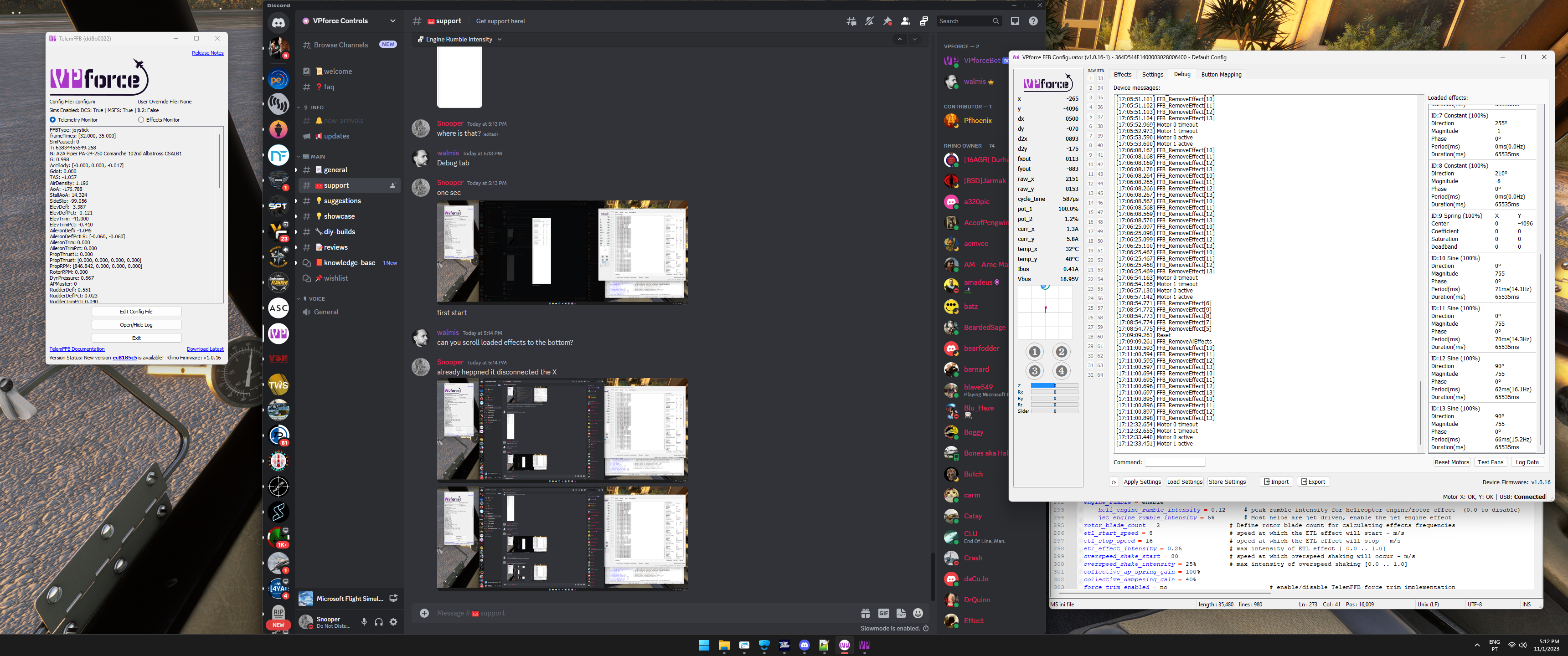Select Effects Monitor radio button
Viewport: 1568px width, 656px height.
[x=141, y=120]
